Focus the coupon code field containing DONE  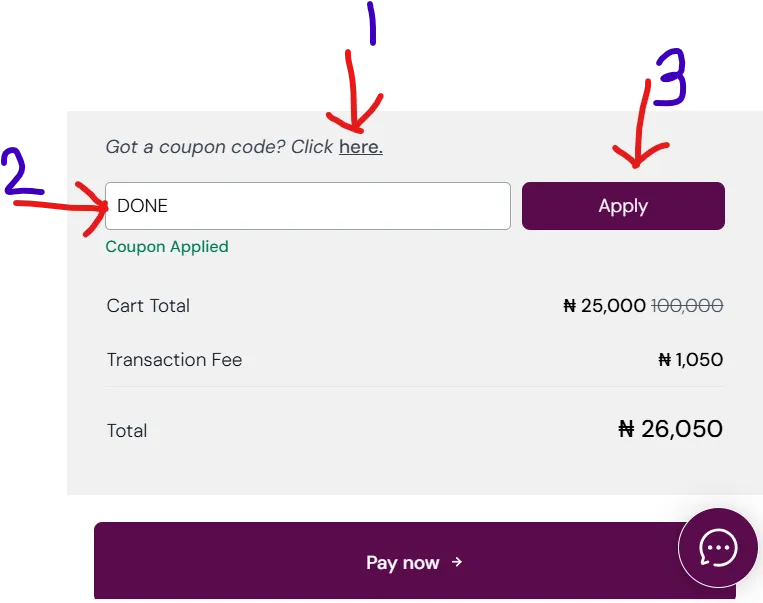point(308,206)
